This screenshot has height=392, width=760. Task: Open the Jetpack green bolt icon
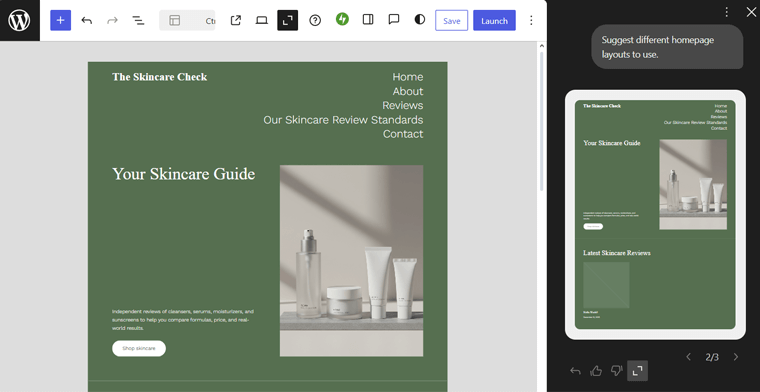point(342,19)
